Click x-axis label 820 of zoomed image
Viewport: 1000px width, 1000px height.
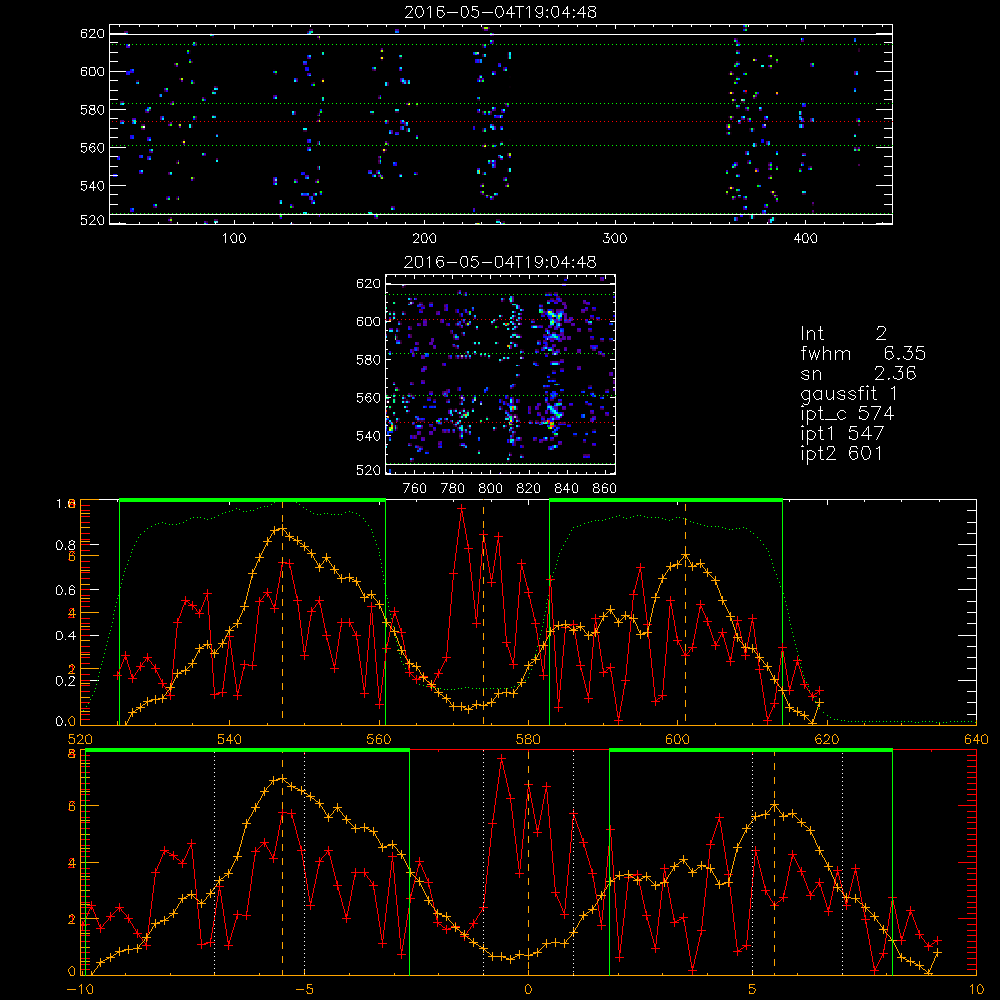click(529, 489)
